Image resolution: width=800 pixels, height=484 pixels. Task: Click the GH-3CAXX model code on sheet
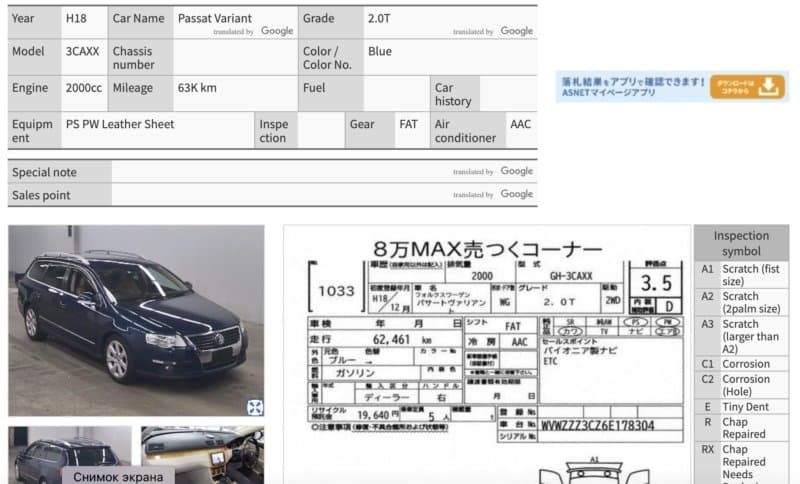pyautogui.click(x=571, y=276)
